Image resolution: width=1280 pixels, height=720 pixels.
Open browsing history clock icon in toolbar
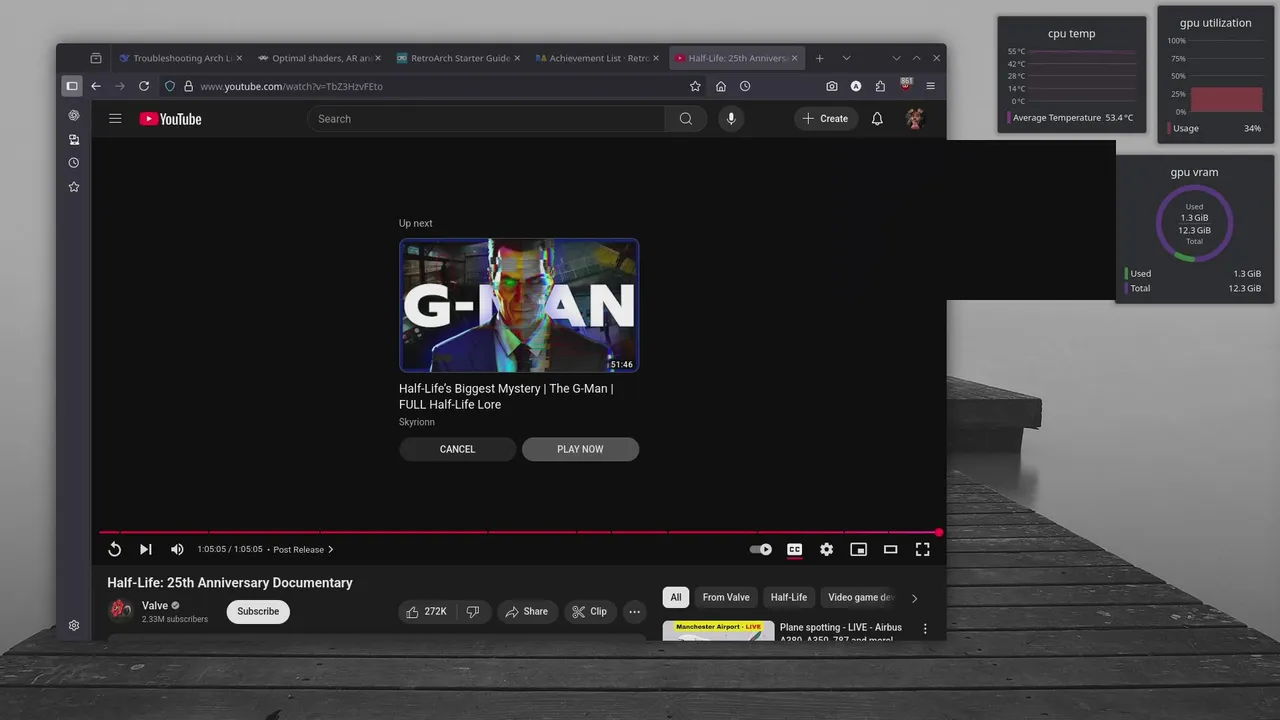coord(745,86)
